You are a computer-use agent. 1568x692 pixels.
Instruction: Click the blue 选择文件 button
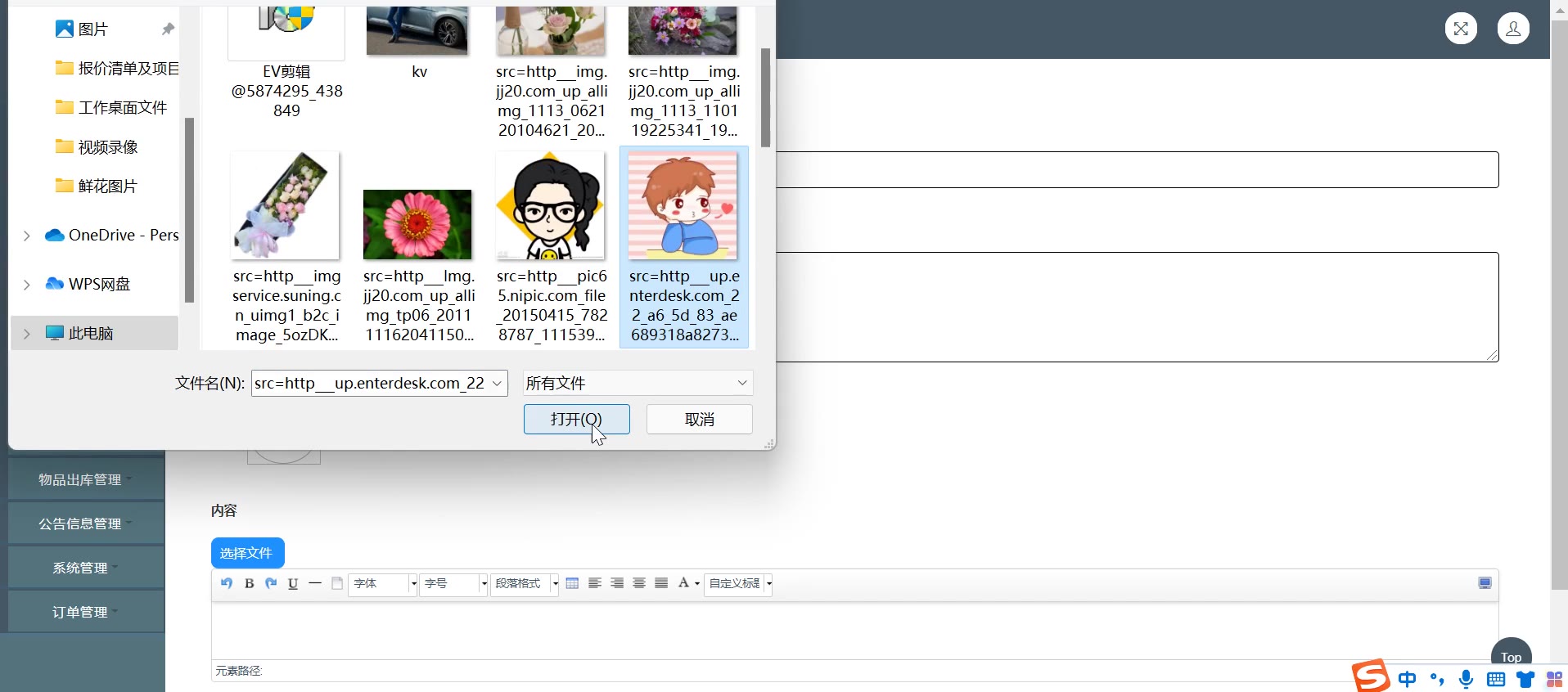(x=248, y=553)
